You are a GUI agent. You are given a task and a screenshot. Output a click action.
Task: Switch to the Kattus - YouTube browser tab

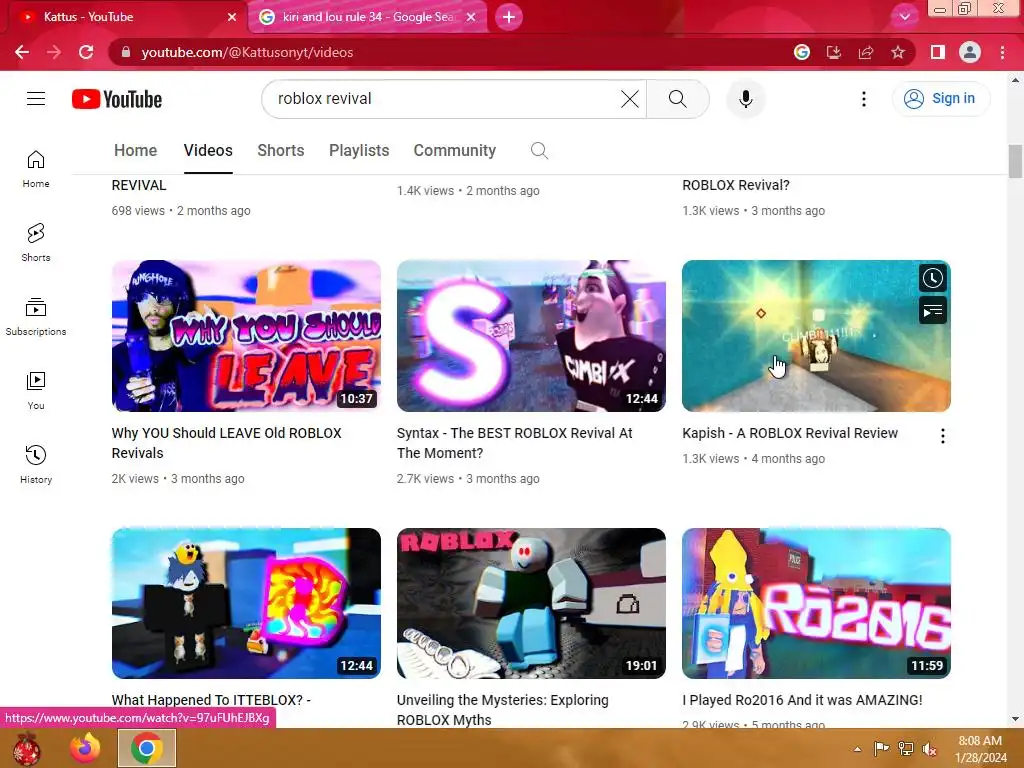click(124, 17)
